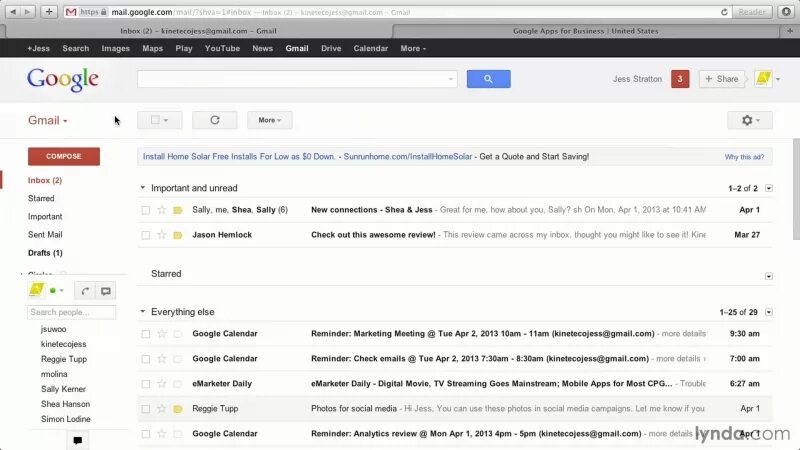
Task: Star the Reggie Tupp email
Action: [162, 409]
